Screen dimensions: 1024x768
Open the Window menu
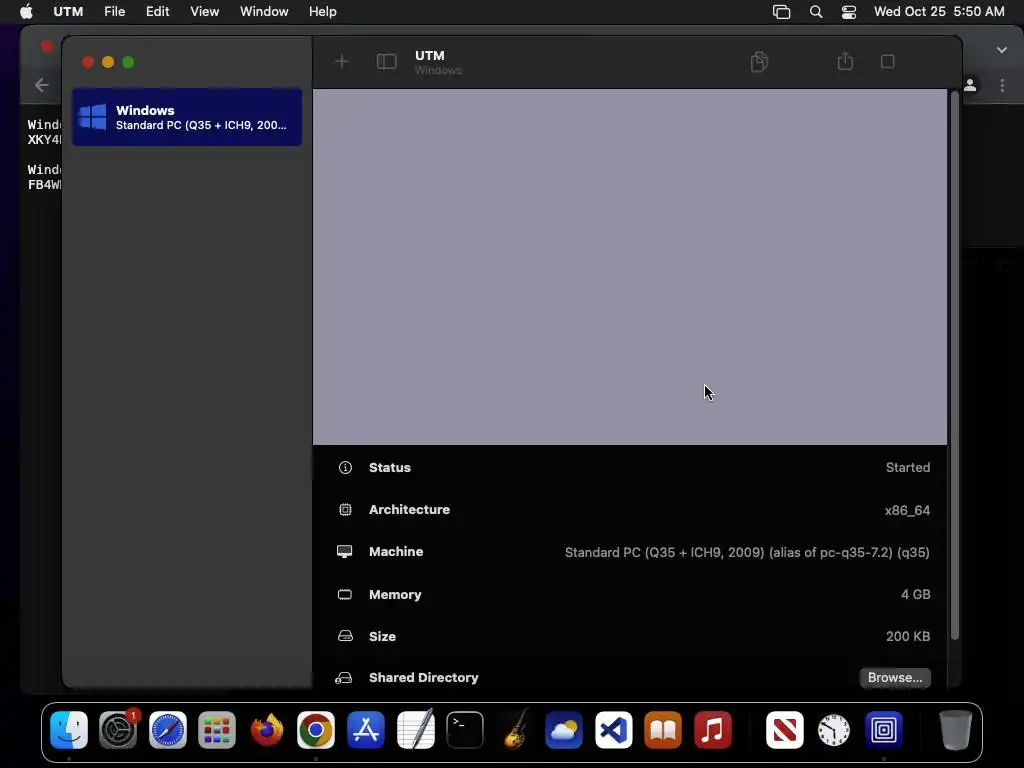point(264,11)
